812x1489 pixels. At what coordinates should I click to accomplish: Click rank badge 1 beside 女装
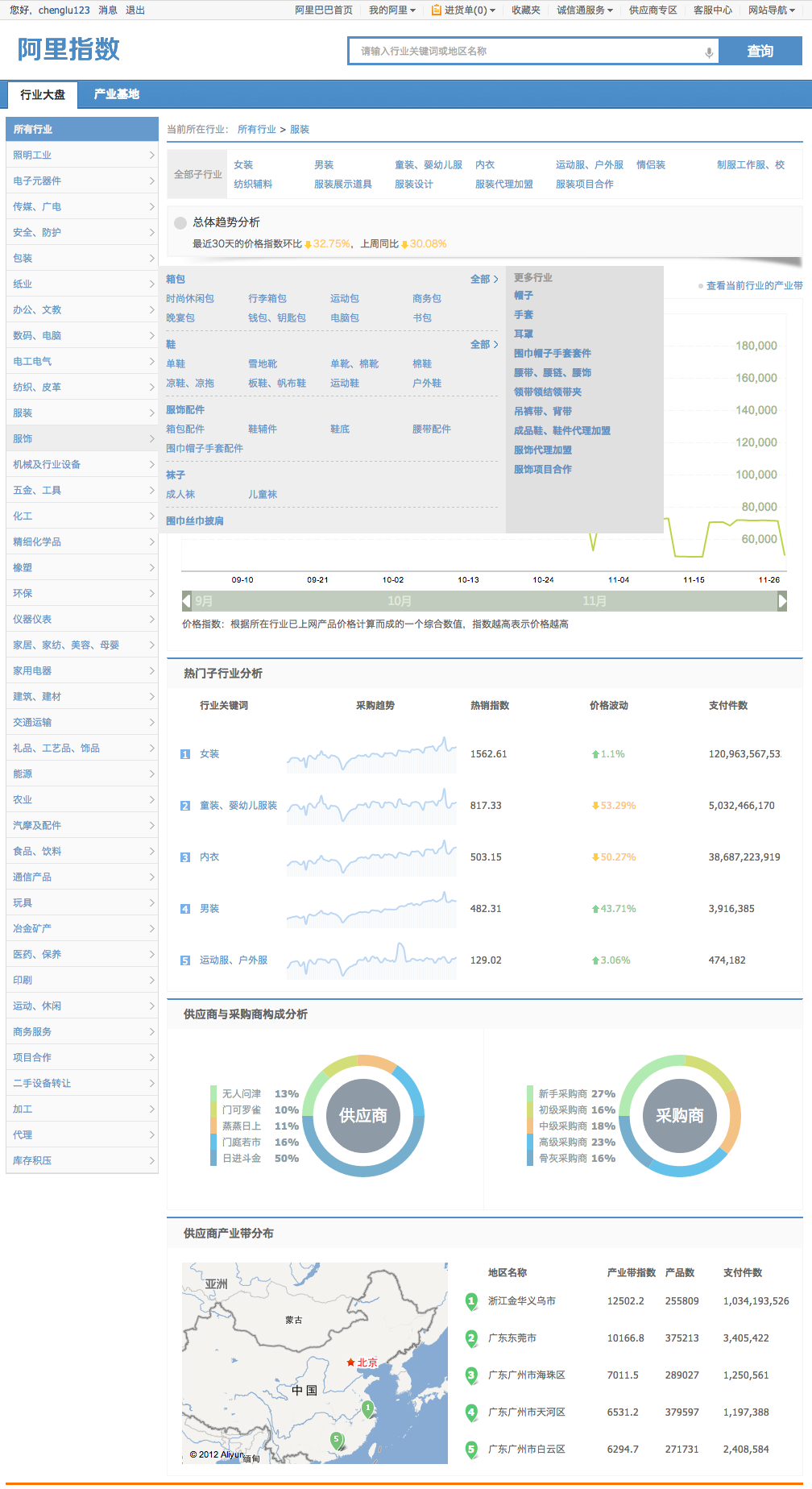(x=185, y=754)
